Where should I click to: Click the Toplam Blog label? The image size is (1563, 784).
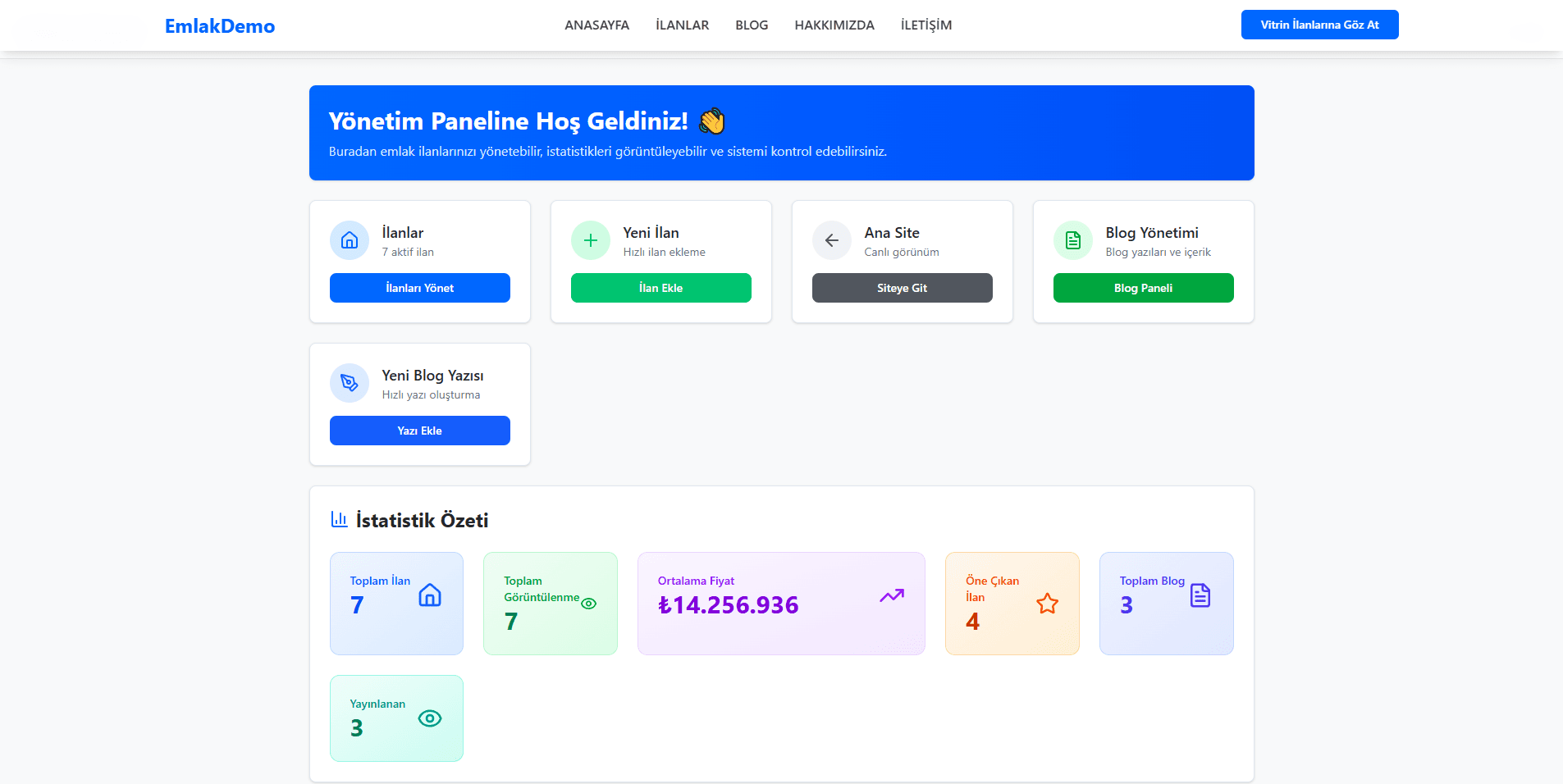pos(1152,581)
